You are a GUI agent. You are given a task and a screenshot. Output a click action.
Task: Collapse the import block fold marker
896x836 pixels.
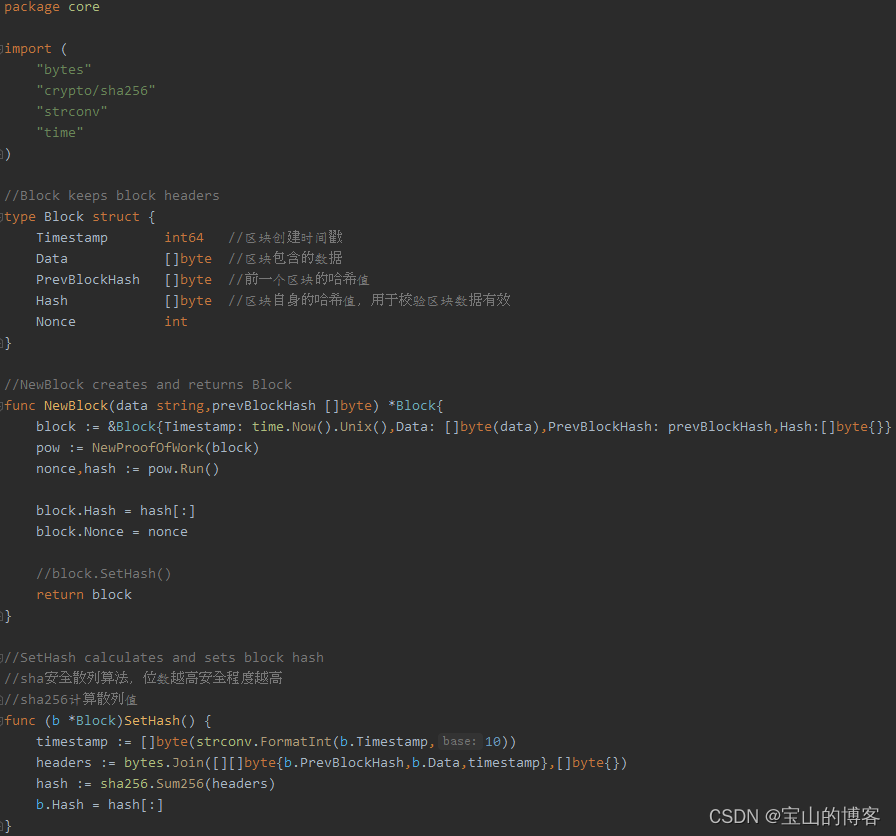[x=2, y=49]
